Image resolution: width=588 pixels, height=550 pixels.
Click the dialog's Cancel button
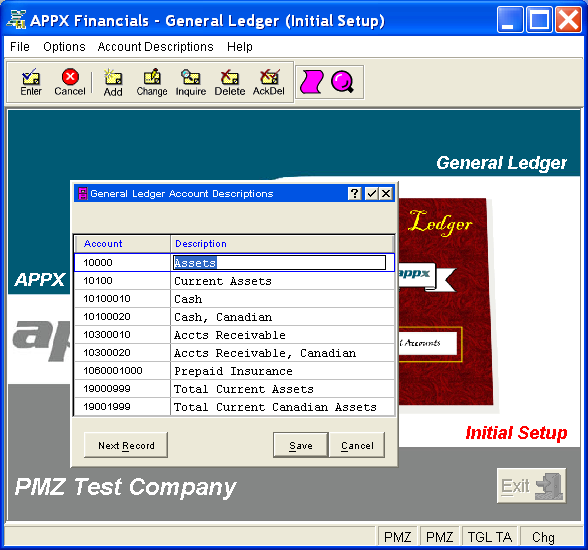[x=357, y=445]
